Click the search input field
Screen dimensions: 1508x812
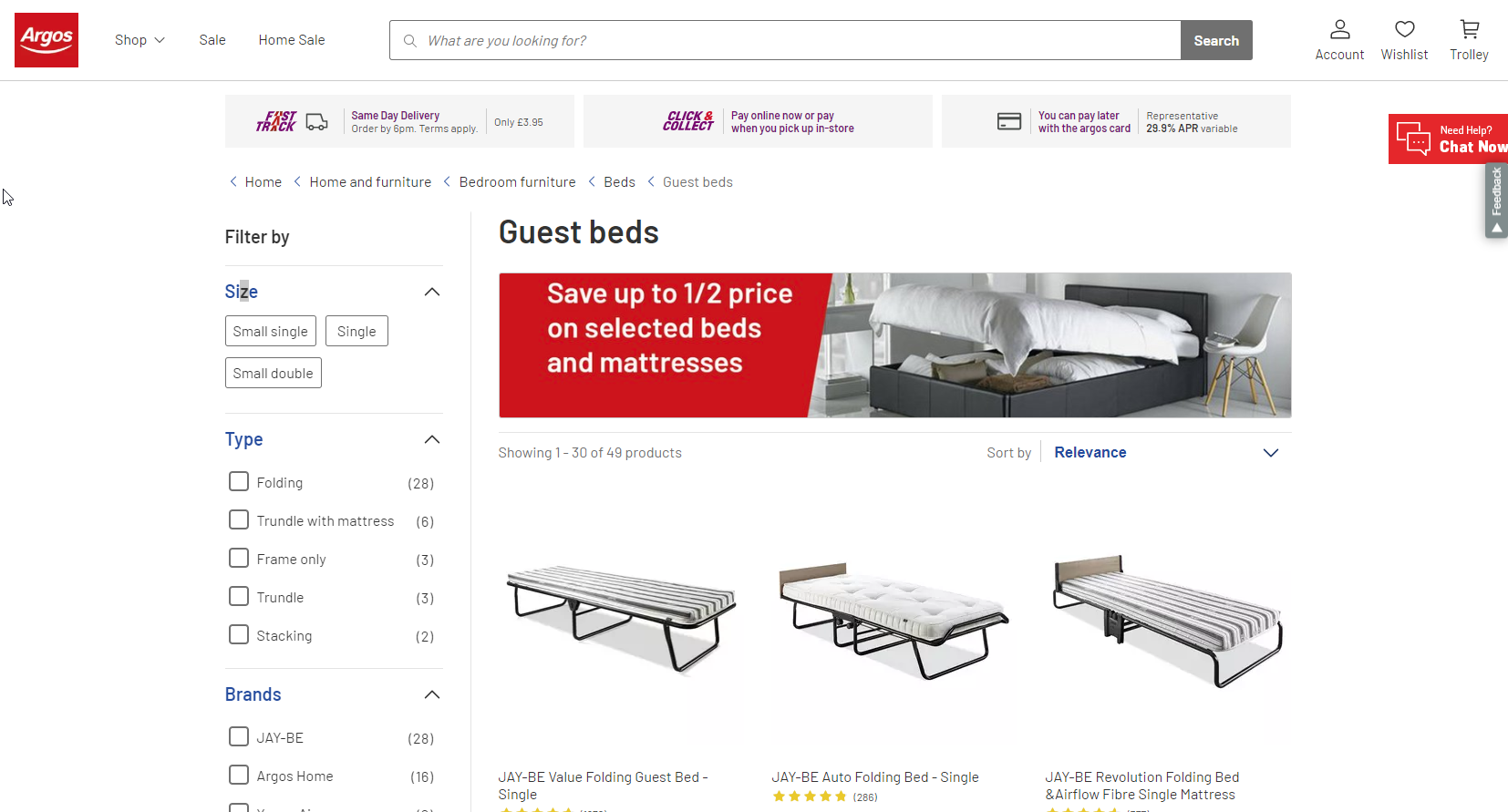(729, 40)
